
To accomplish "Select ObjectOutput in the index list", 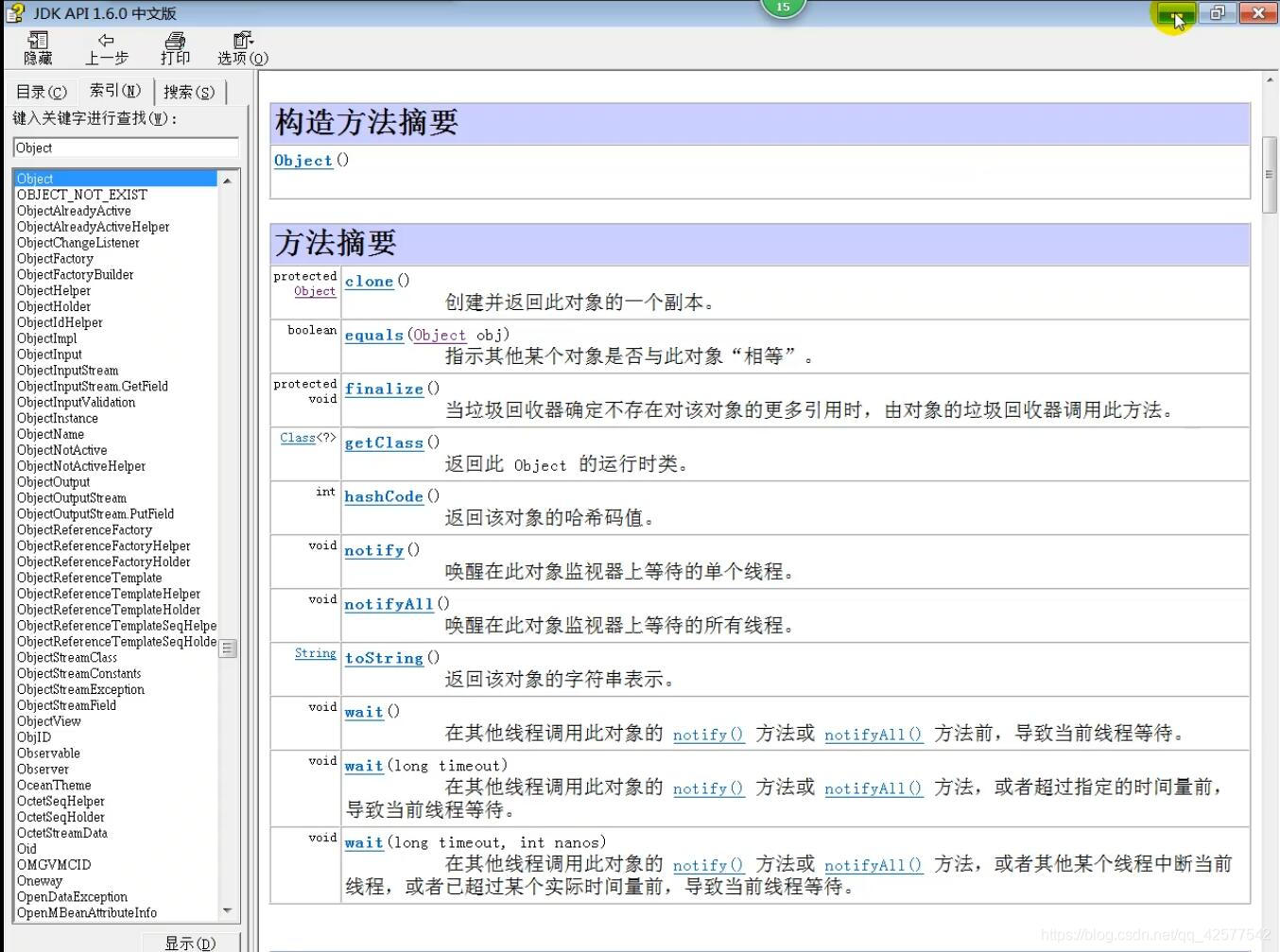I will click(53, 482).
